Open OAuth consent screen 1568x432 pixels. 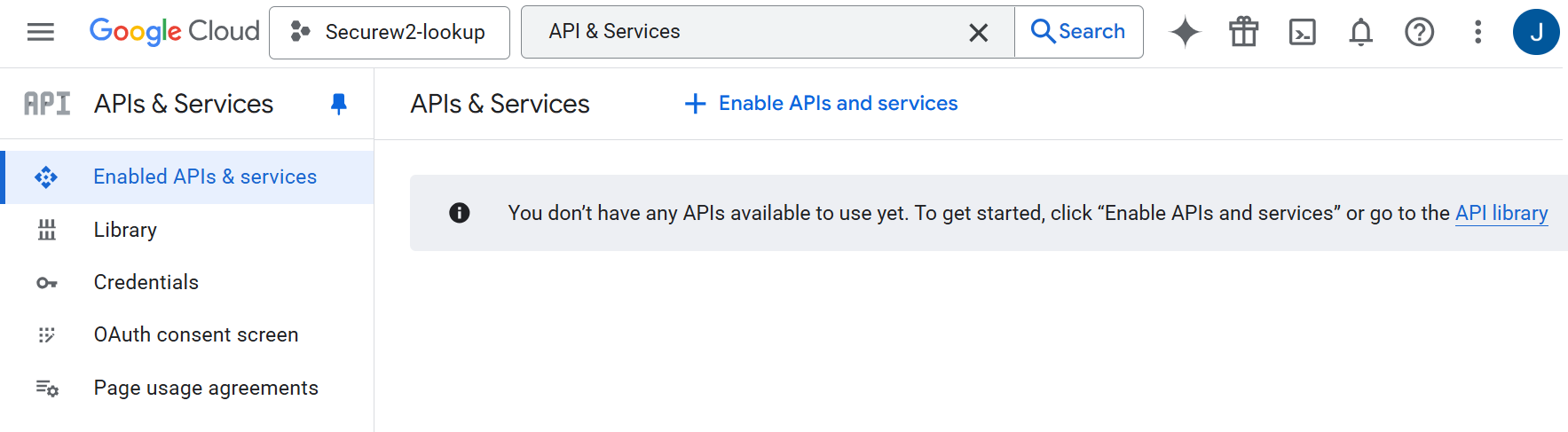click(x=195, y=334)
